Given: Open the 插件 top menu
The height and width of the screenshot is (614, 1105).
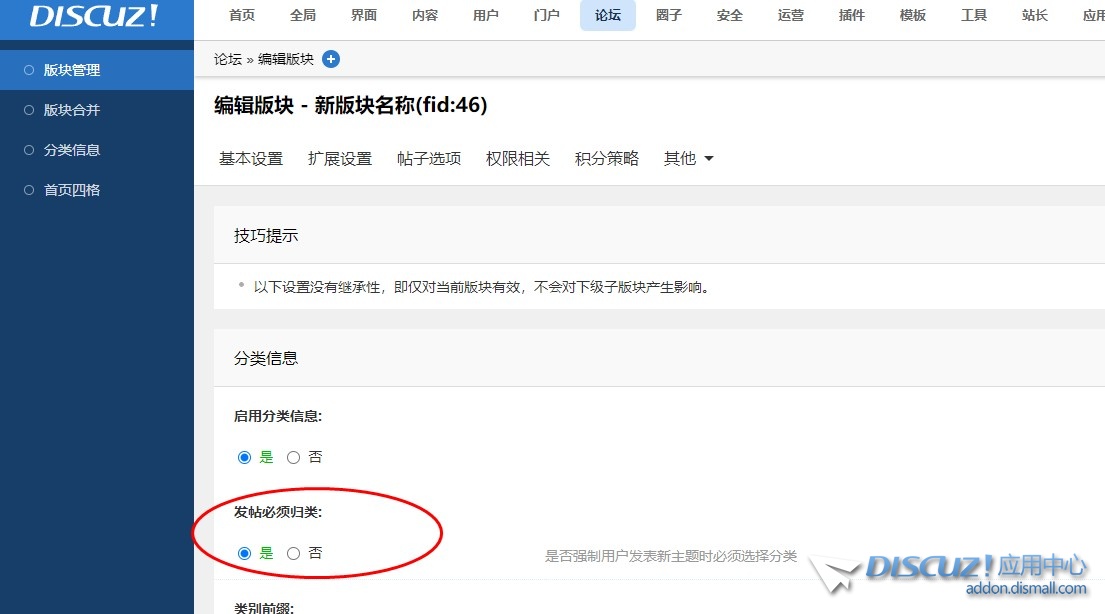Looking at the screenshot, I should coord(851,16).
